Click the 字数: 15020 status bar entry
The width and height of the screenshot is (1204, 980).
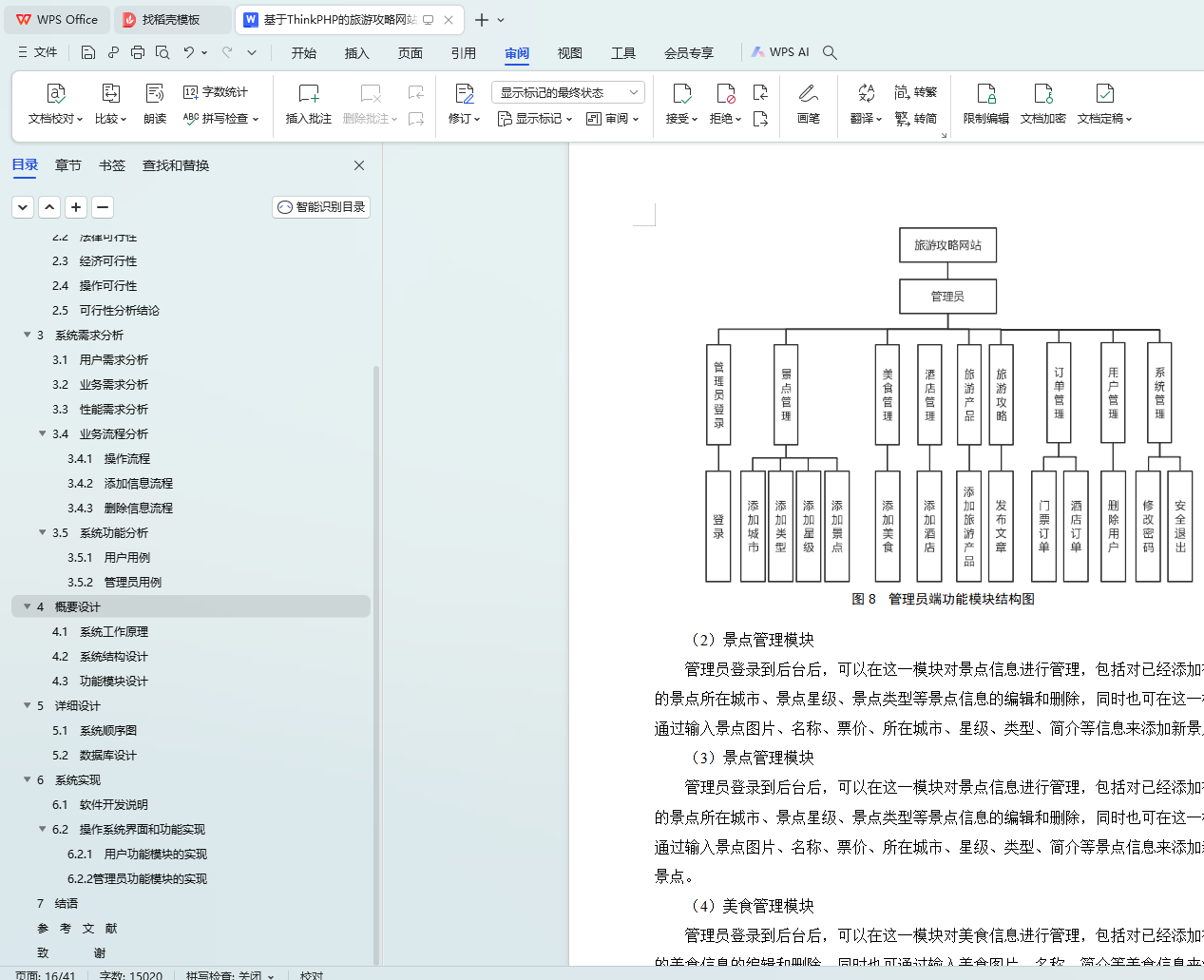[x=131, y=975]
